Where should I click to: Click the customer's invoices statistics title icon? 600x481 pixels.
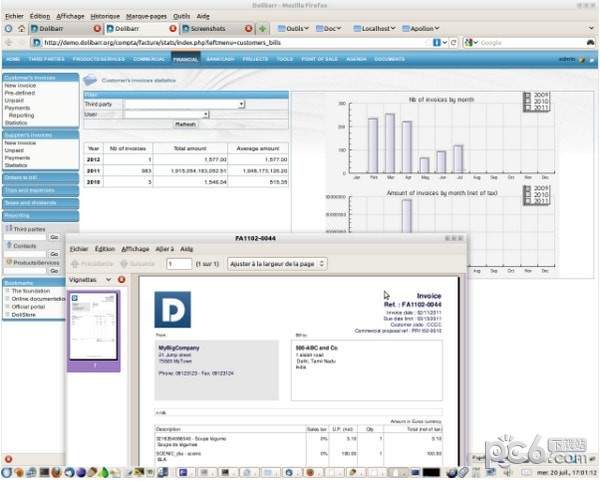point(91,78)
